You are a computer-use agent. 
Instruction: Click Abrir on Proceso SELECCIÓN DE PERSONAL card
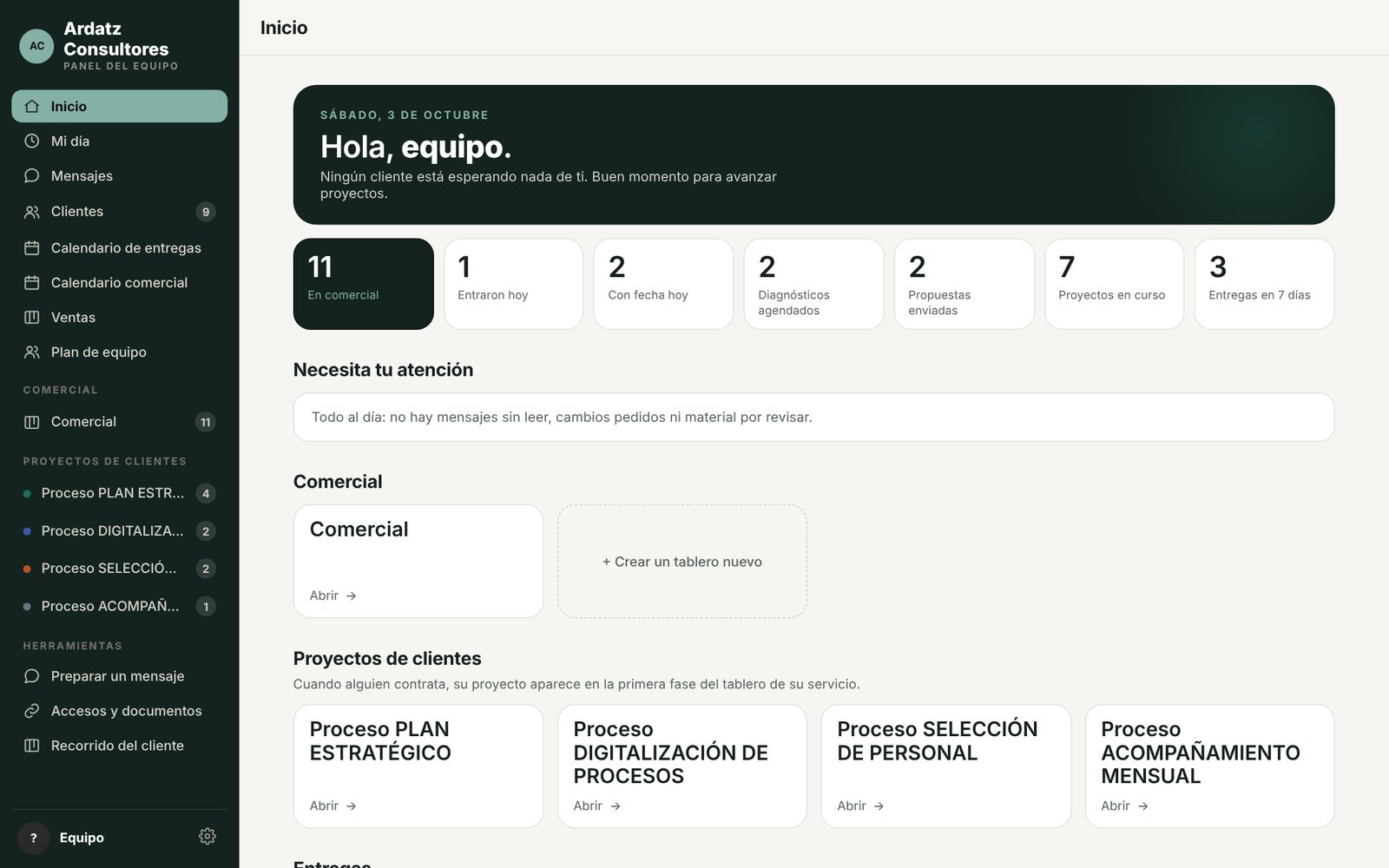tap(860, 806)
